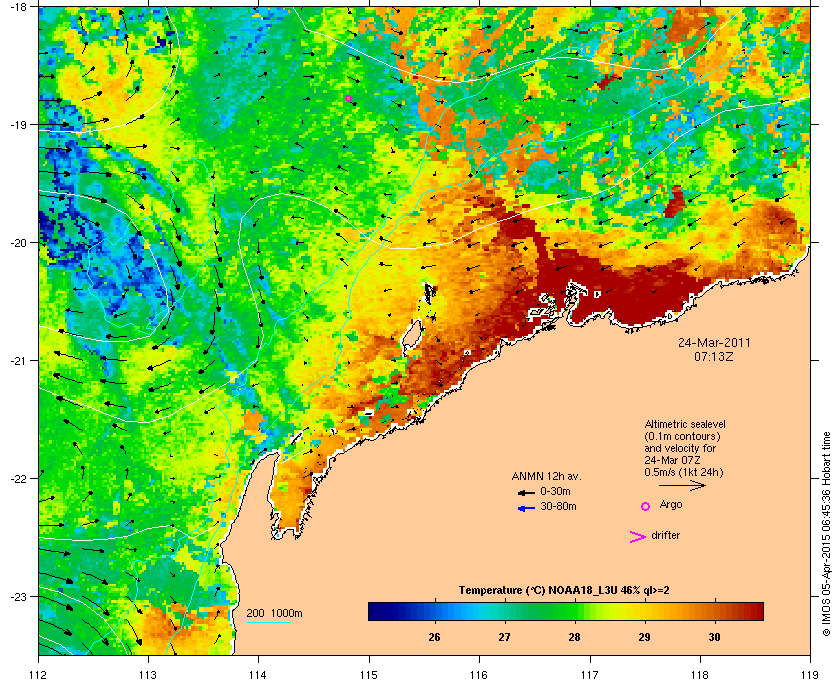Viewport: 840px width, 680px height.
Task: Click the blue 30-80m arrow in the legend
Action: (x=526, y=508)
